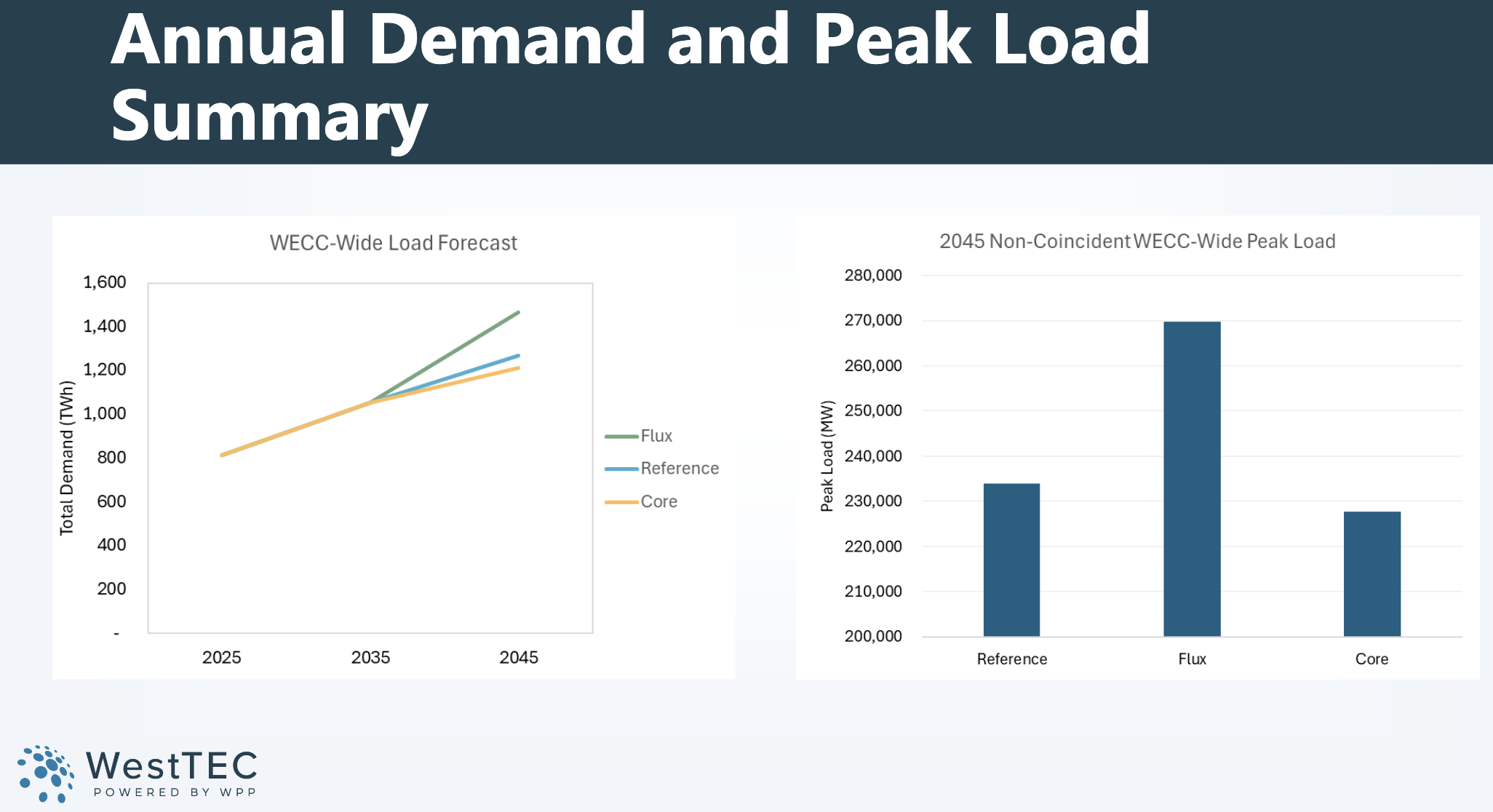Click the Flux legend text label
The height and width of the screenshot is (812, 1493).
tap(656, 437)
